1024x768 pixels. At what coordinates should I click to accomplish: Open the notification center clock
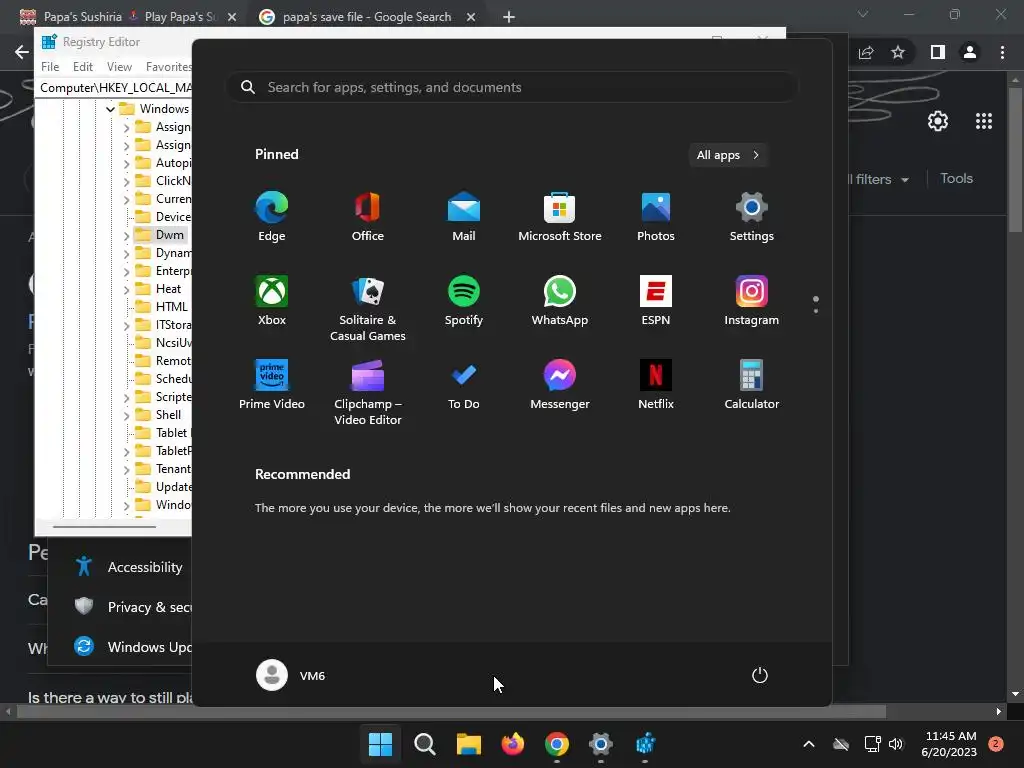(950, 744)
